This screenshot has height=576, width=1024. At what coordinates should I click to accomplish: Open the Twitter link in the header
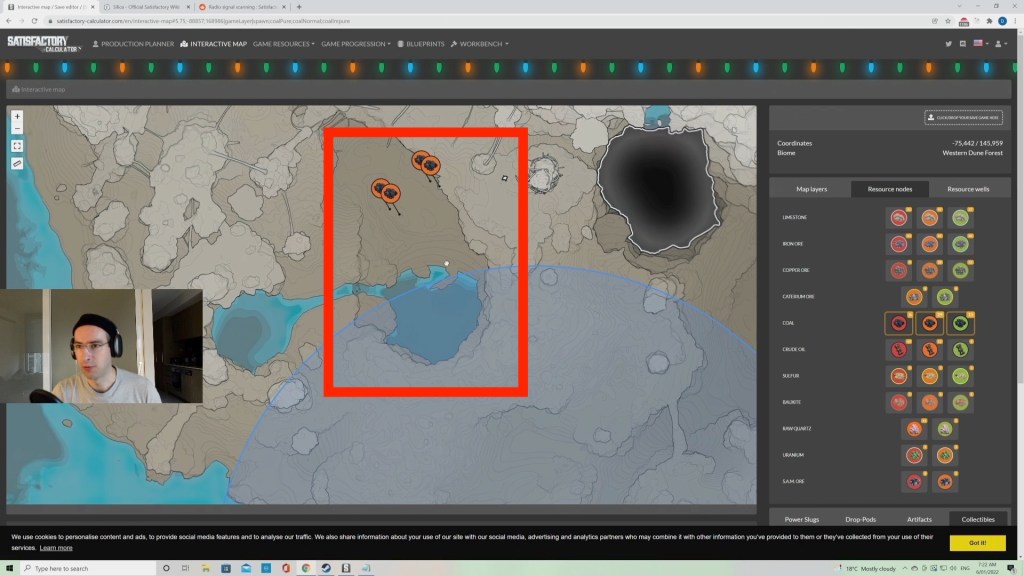[x=948, y=44]
